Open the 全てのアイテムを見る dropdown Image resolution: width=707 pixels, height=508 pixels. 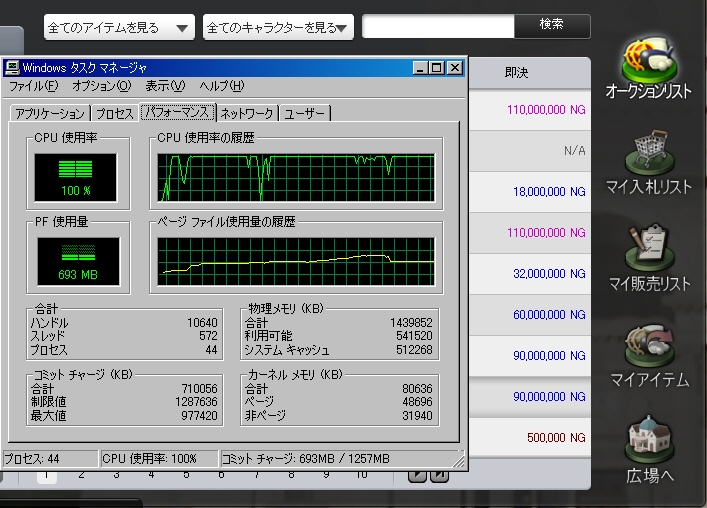pos(119,27)
